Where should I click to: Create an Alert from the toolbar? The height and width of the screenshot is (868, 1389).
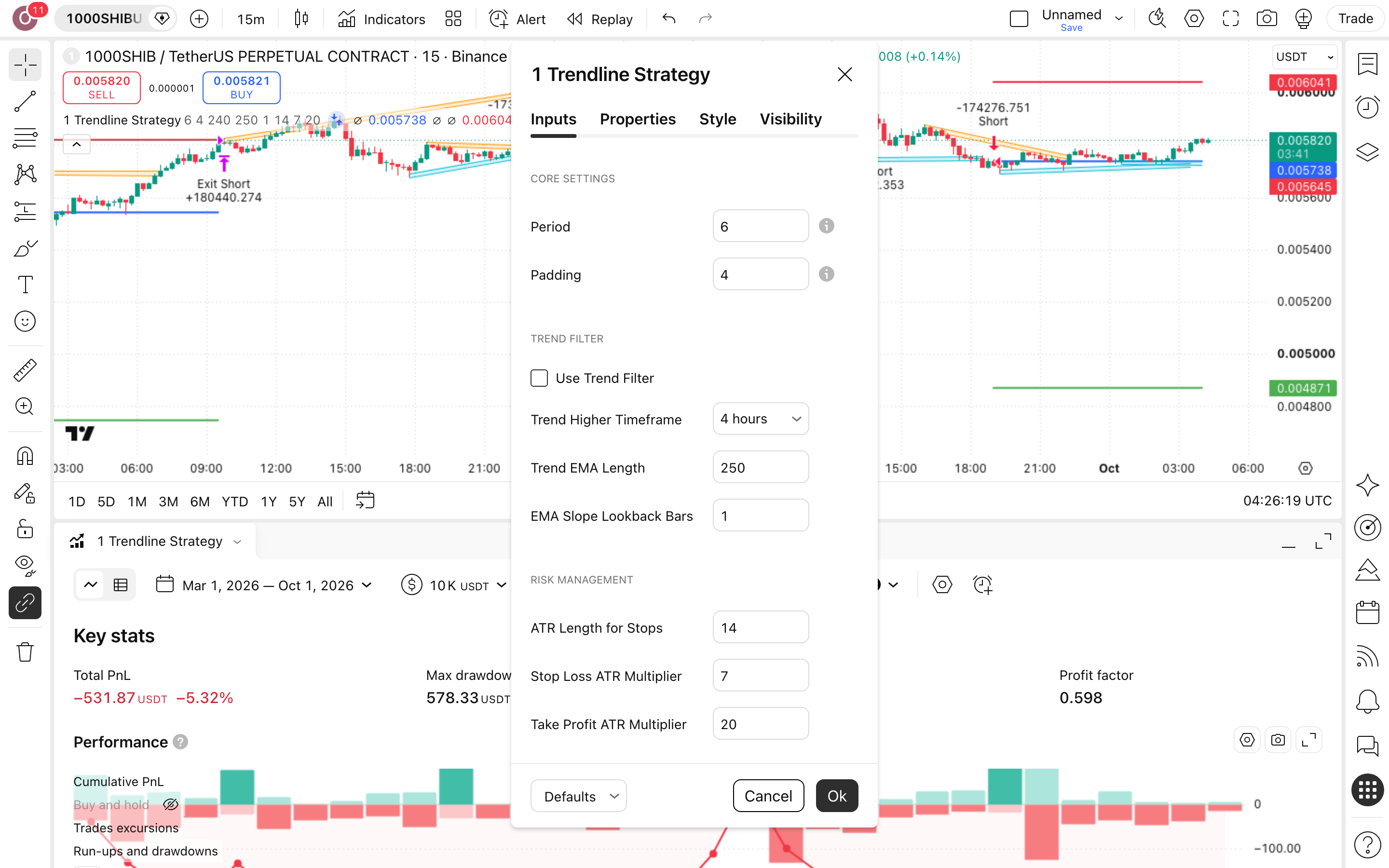[517, 19]
